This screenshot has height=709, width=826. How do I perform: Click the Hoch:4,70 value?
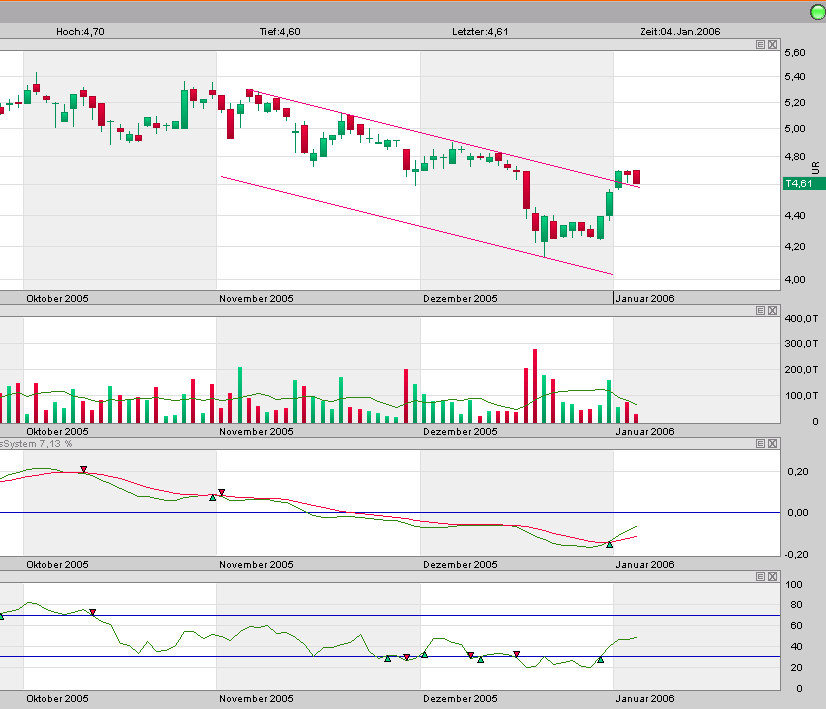click(80, 32)
